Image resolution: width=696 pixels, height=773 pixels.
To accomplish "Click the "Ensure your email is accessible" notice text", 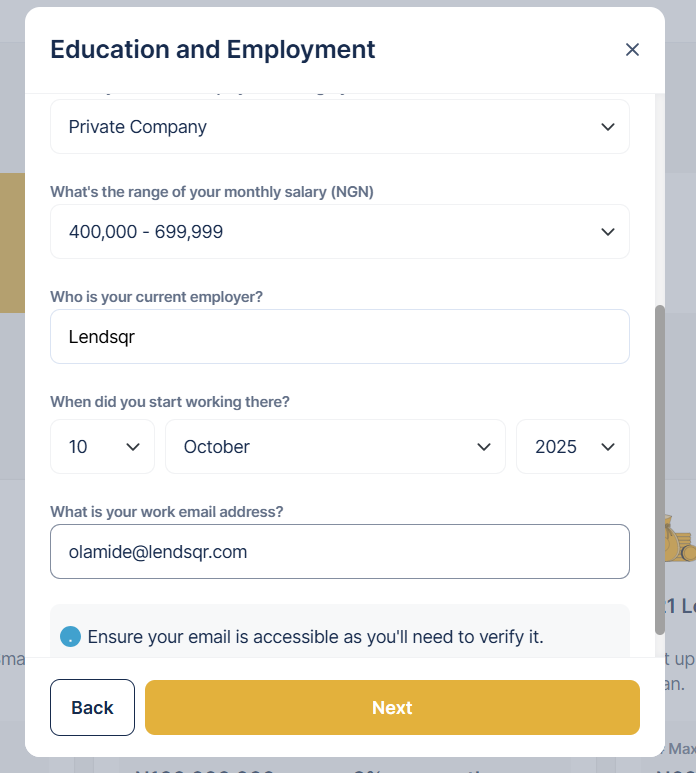I will (315, 637).
